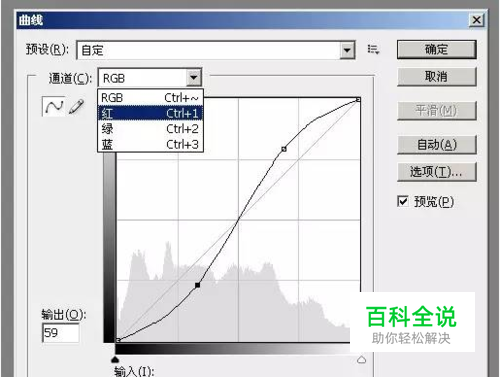500x377 pixels.
Task: Choose the Blue channel (Ctrl+3)
Action: point(150,144)
